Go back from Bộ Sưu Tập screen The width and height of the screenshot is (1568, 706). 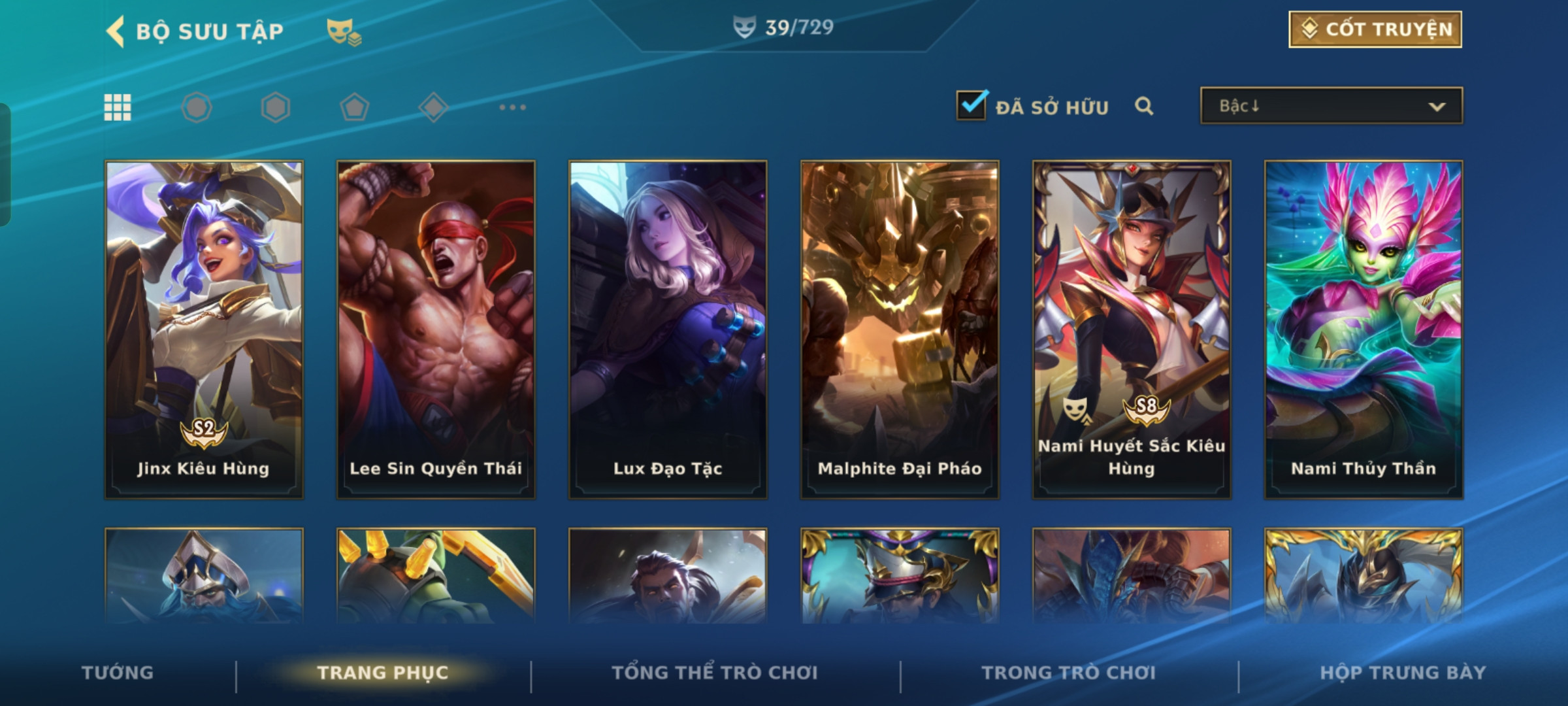tap(116, 31)
